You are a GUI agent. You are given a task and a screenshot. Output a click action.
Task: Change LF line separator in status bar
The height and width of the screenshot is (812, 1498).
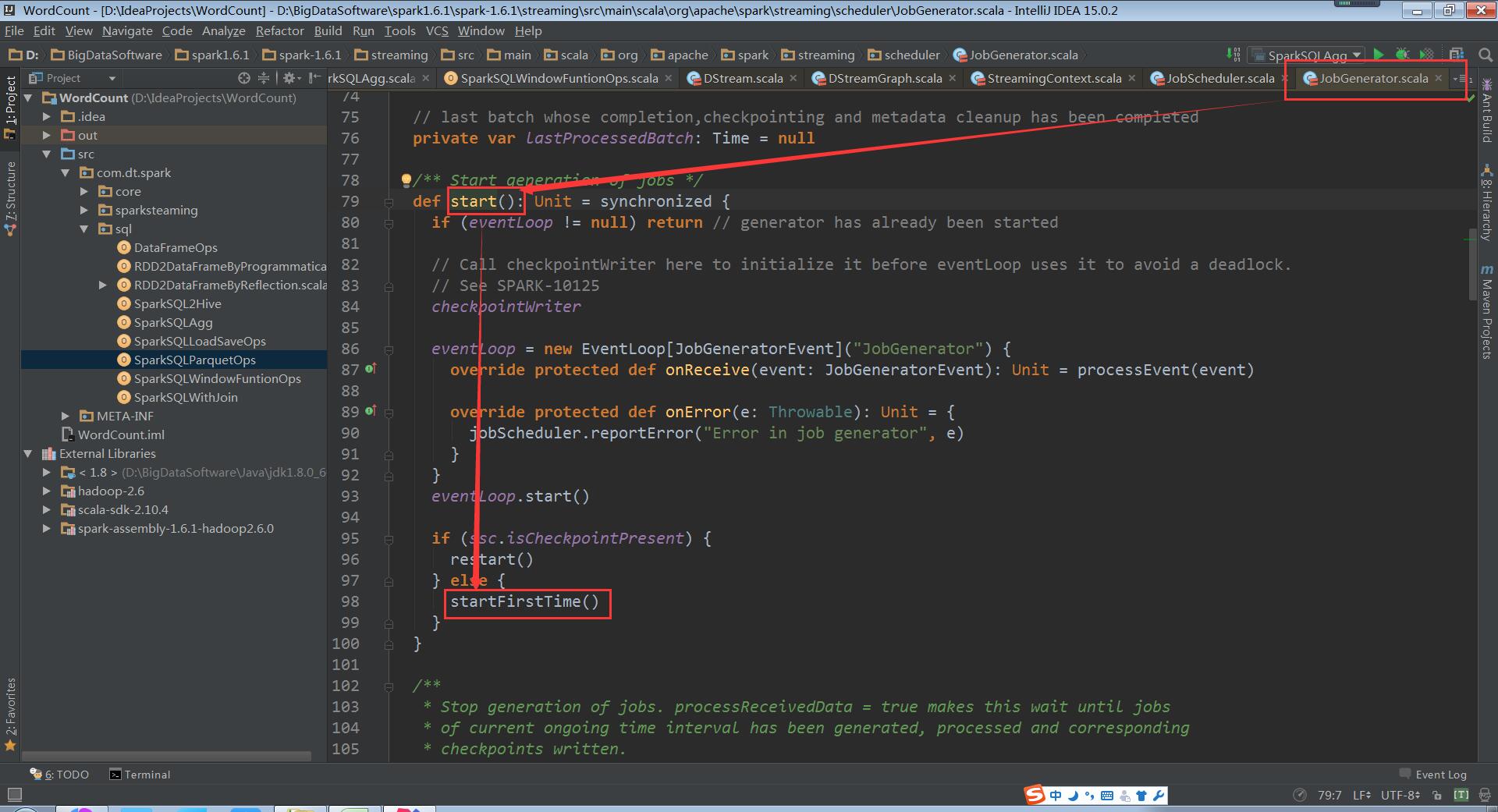coord(1361,796)
